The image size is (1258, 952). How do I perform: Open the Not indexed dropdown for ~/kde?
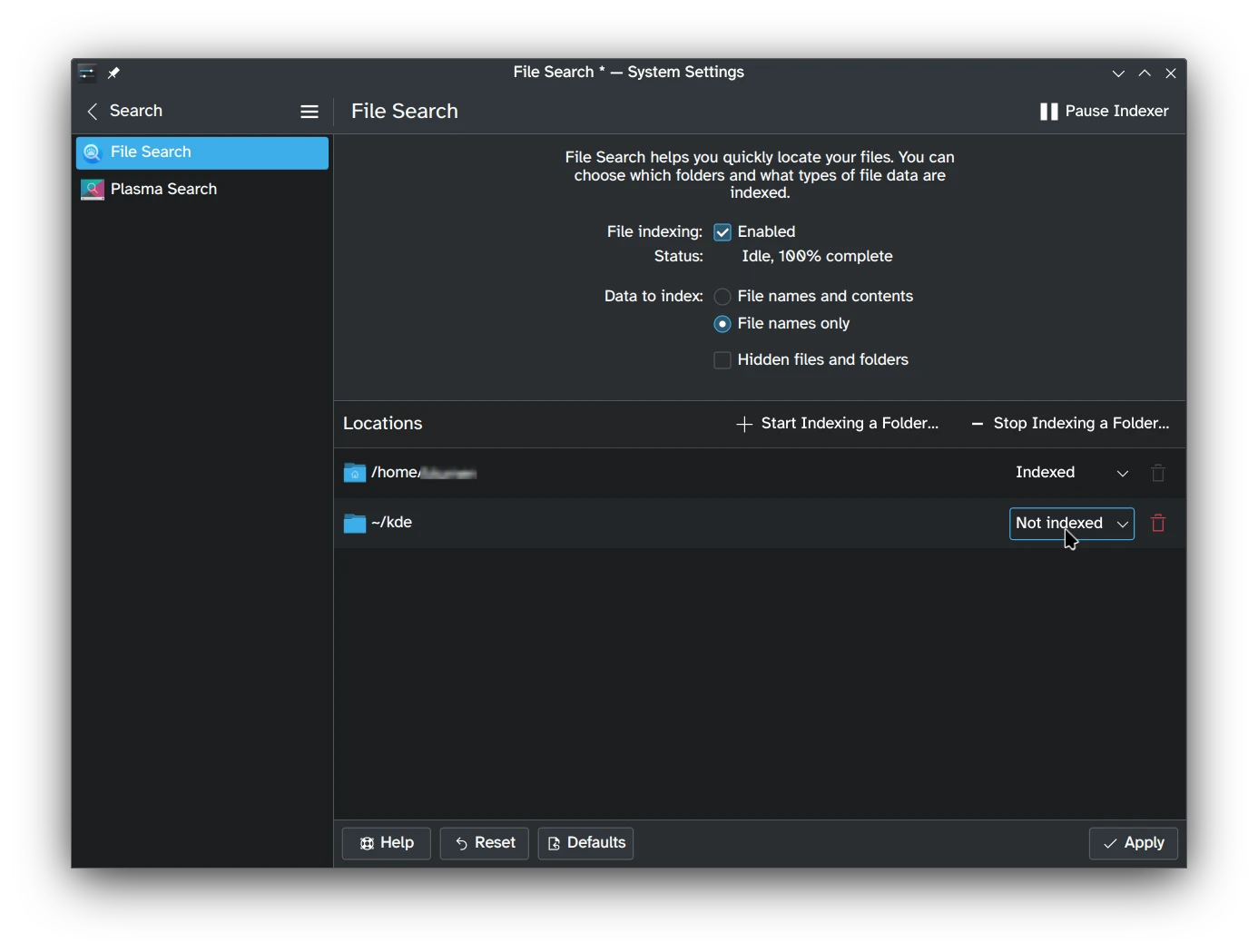(1072, 524)
